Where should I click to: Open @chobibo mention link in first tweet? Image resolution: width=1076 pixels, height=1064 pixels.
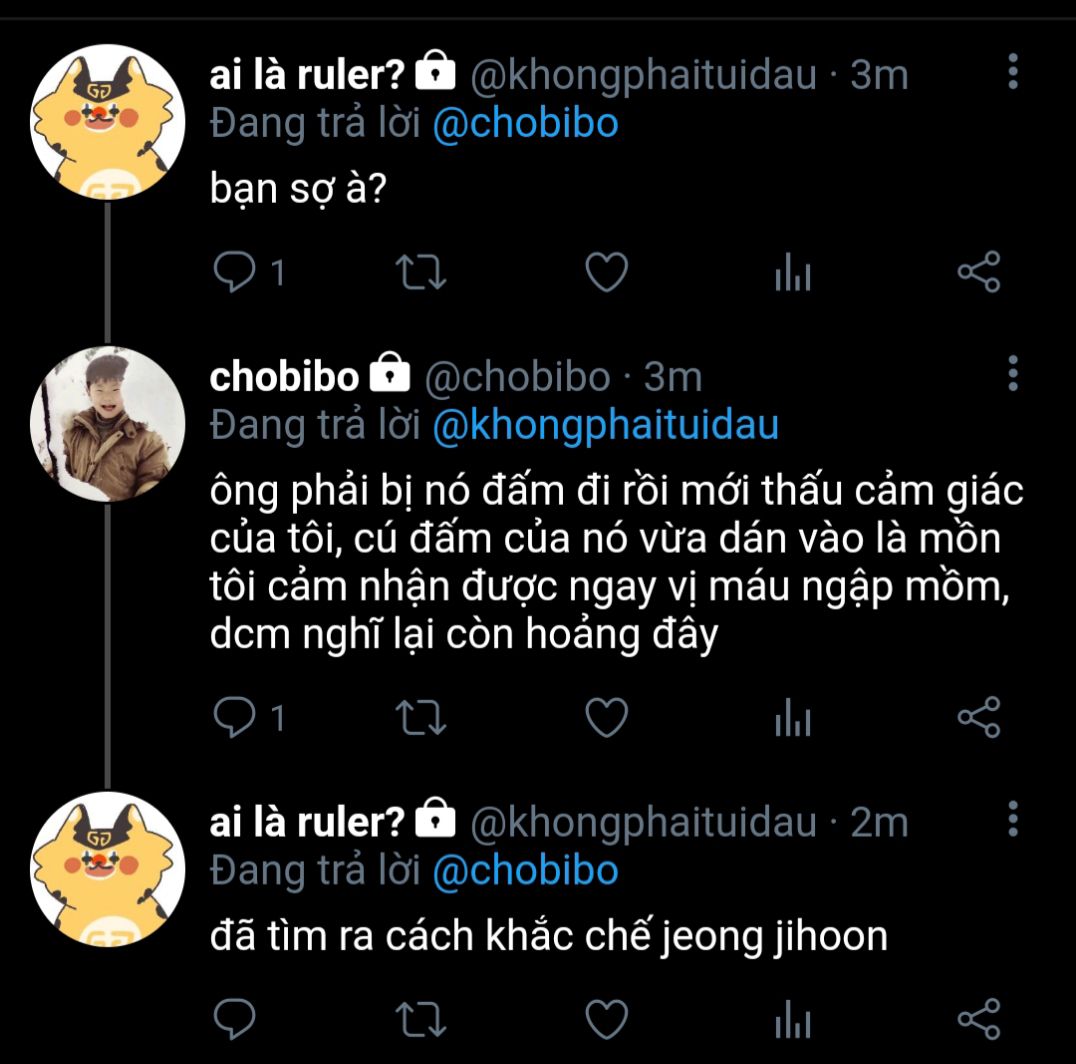point(525,124)
